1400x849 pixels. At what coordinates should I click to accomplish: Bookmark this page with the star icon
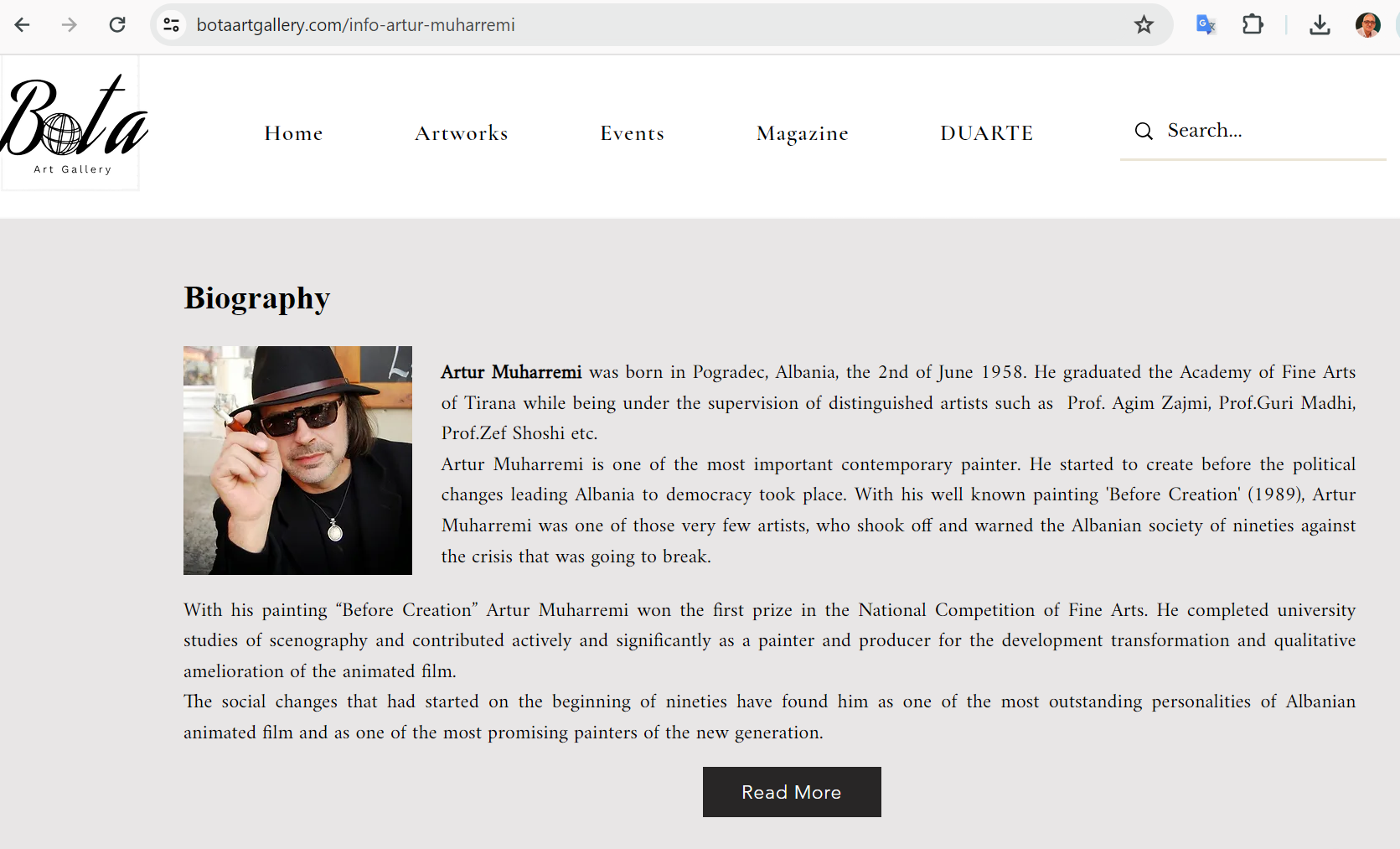point(1144,25)
